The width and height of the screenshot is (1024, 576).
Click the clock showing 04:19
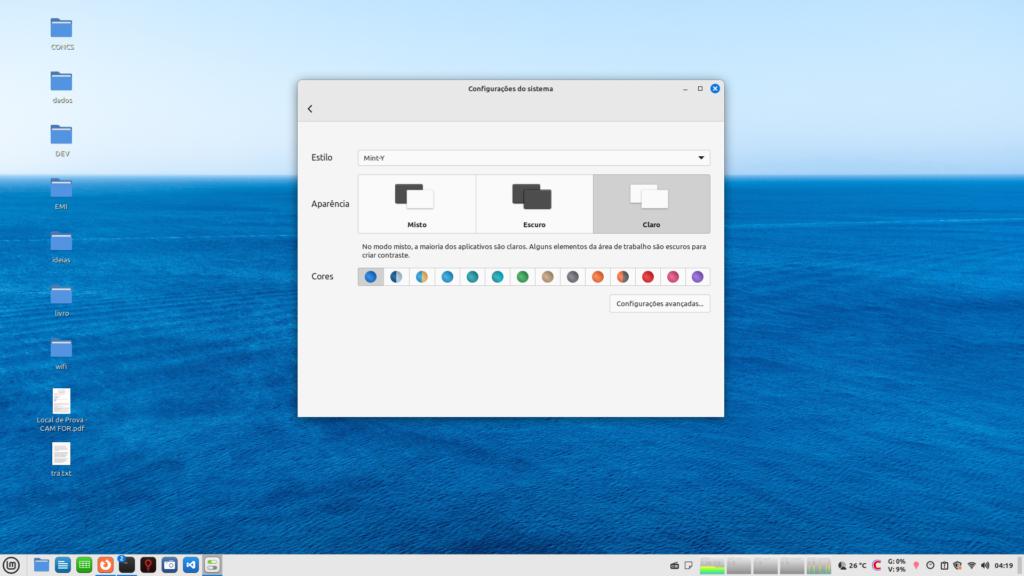1004,566
